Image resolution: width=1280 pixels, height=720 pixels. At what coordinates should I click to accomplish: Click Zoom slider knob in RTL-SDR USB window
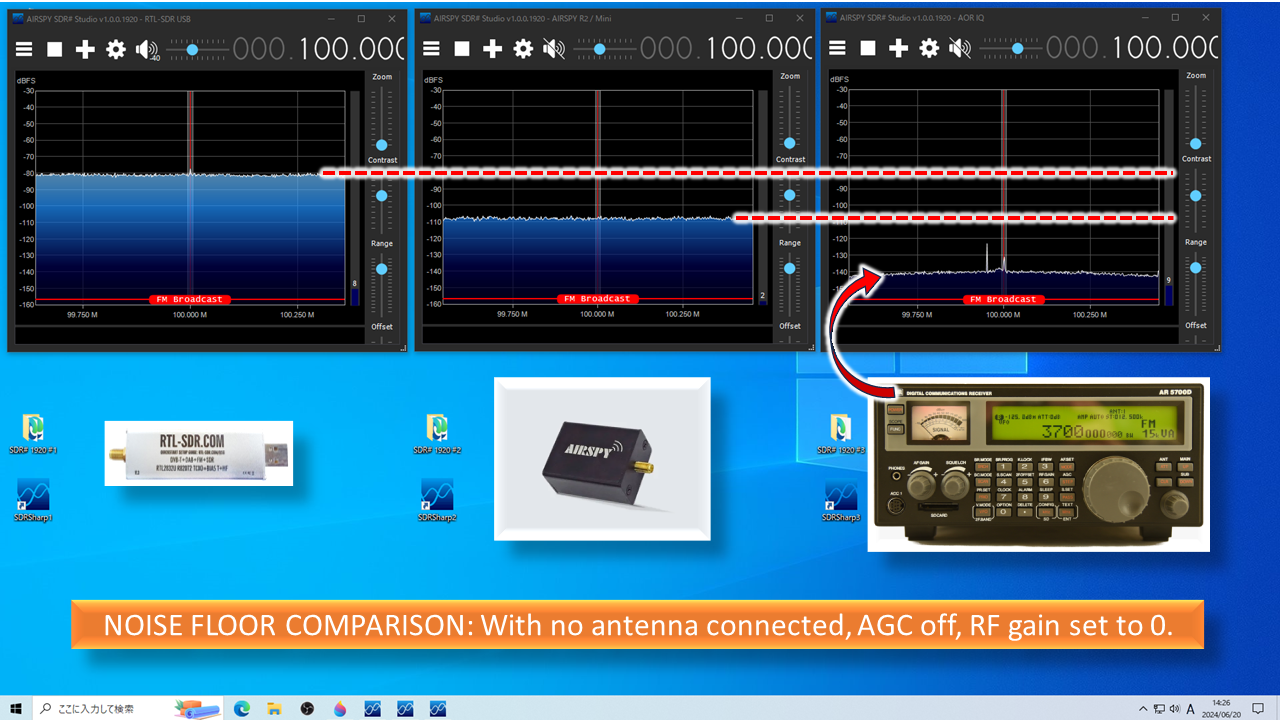(x=382, y=145)
